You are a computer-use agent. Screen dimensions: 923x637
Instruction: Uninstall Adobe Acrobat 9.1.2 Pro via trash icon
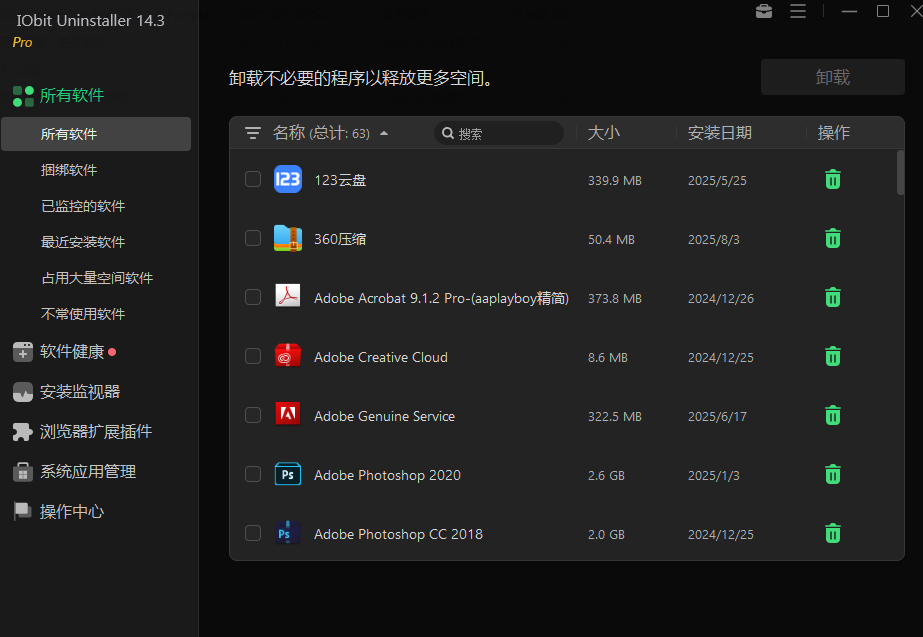pyautogui.click(x=832, y=297)
